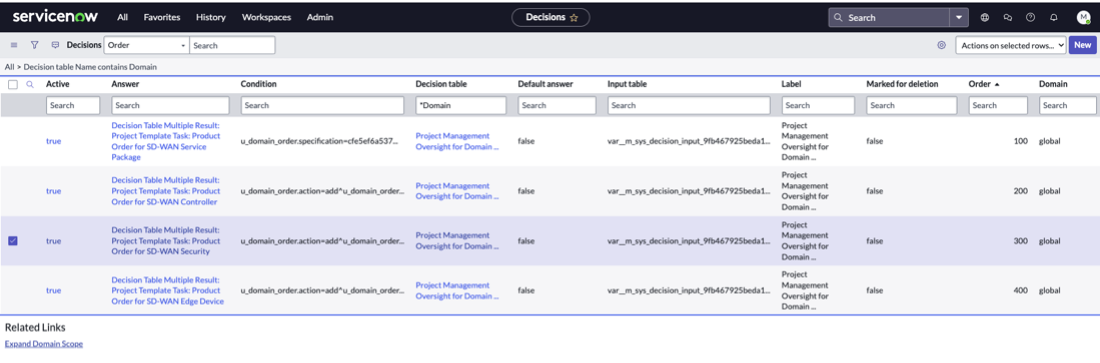Image resolution: width=1100 pixels, height=363 pixels.
Task: Click the Input table column search field
Action: [x=689, y=105]
